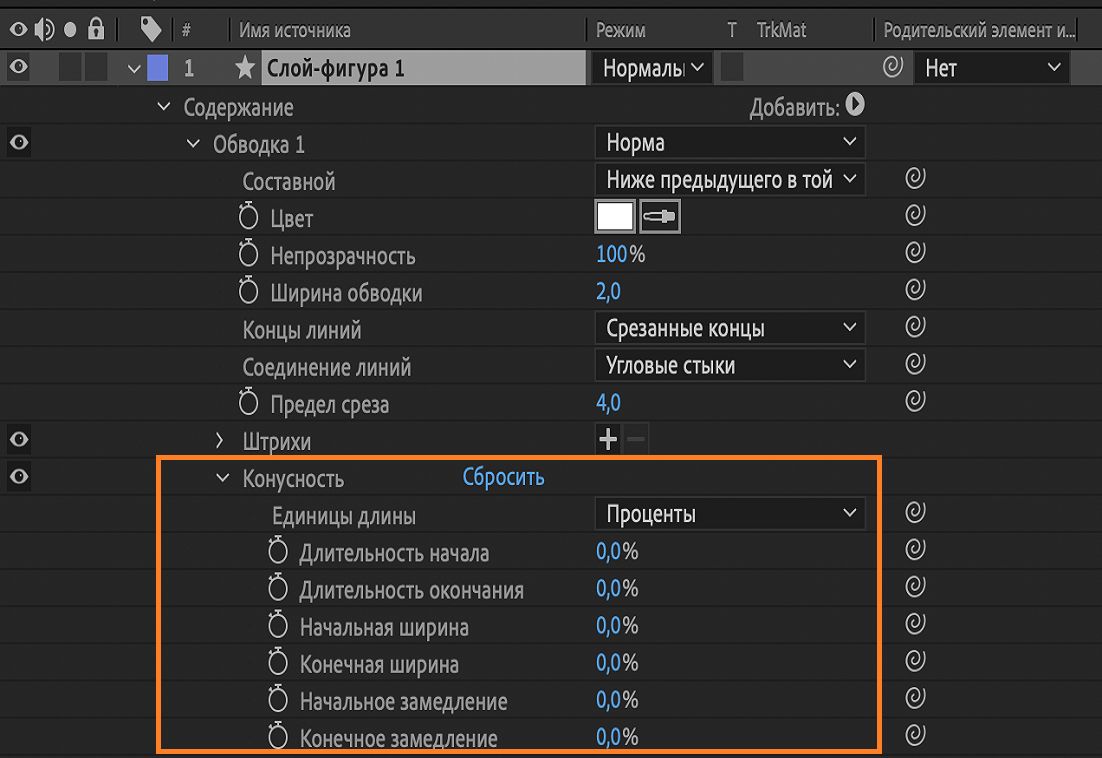
Task: Click the Сбросить link for Конусность
Action: pyautogui.click(x=503, y=477)
